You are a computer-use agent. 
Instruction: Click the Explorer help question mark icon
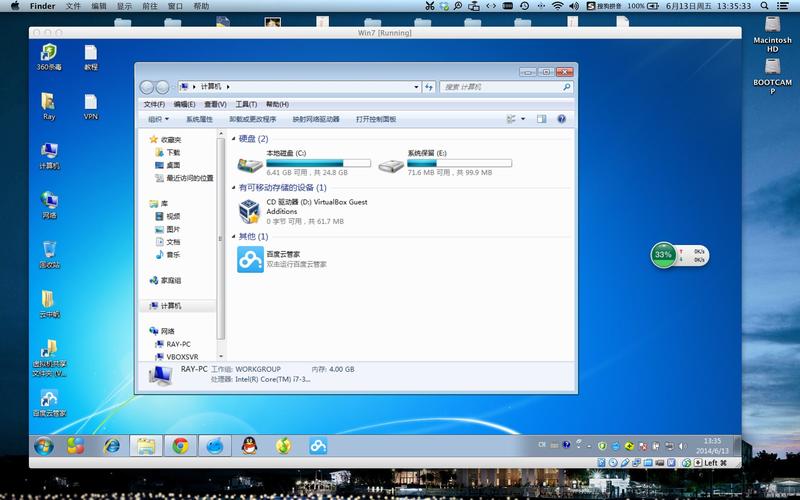coord(561,119)
